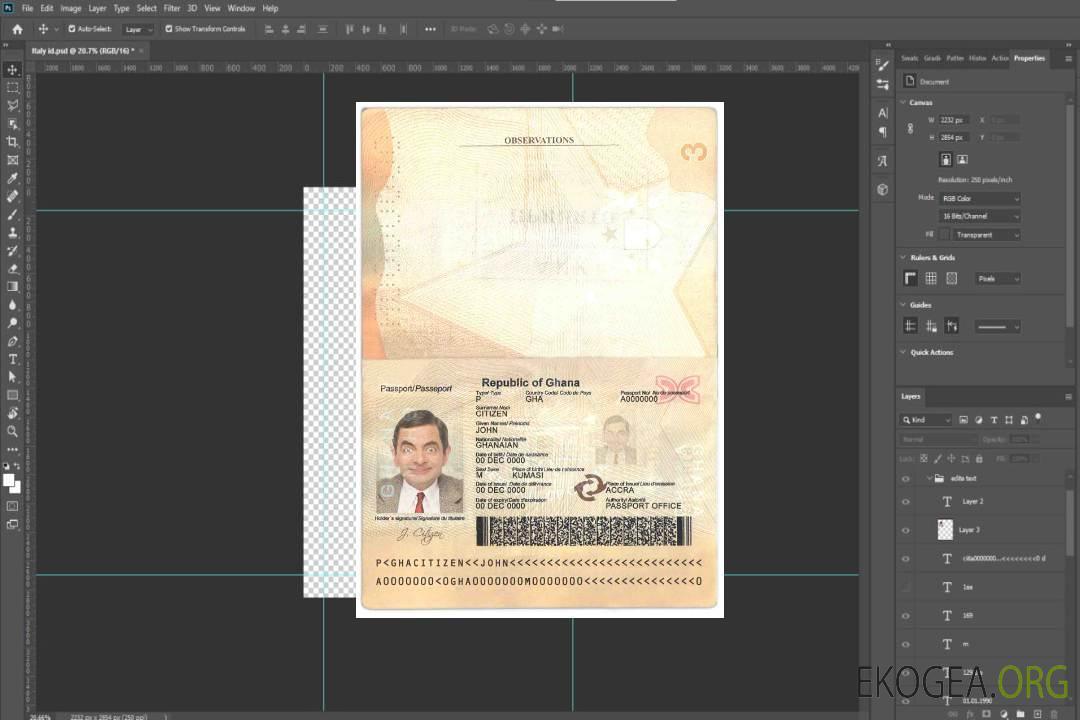
Task: Select the Healing Brush tool
Action: coord(12,196)
